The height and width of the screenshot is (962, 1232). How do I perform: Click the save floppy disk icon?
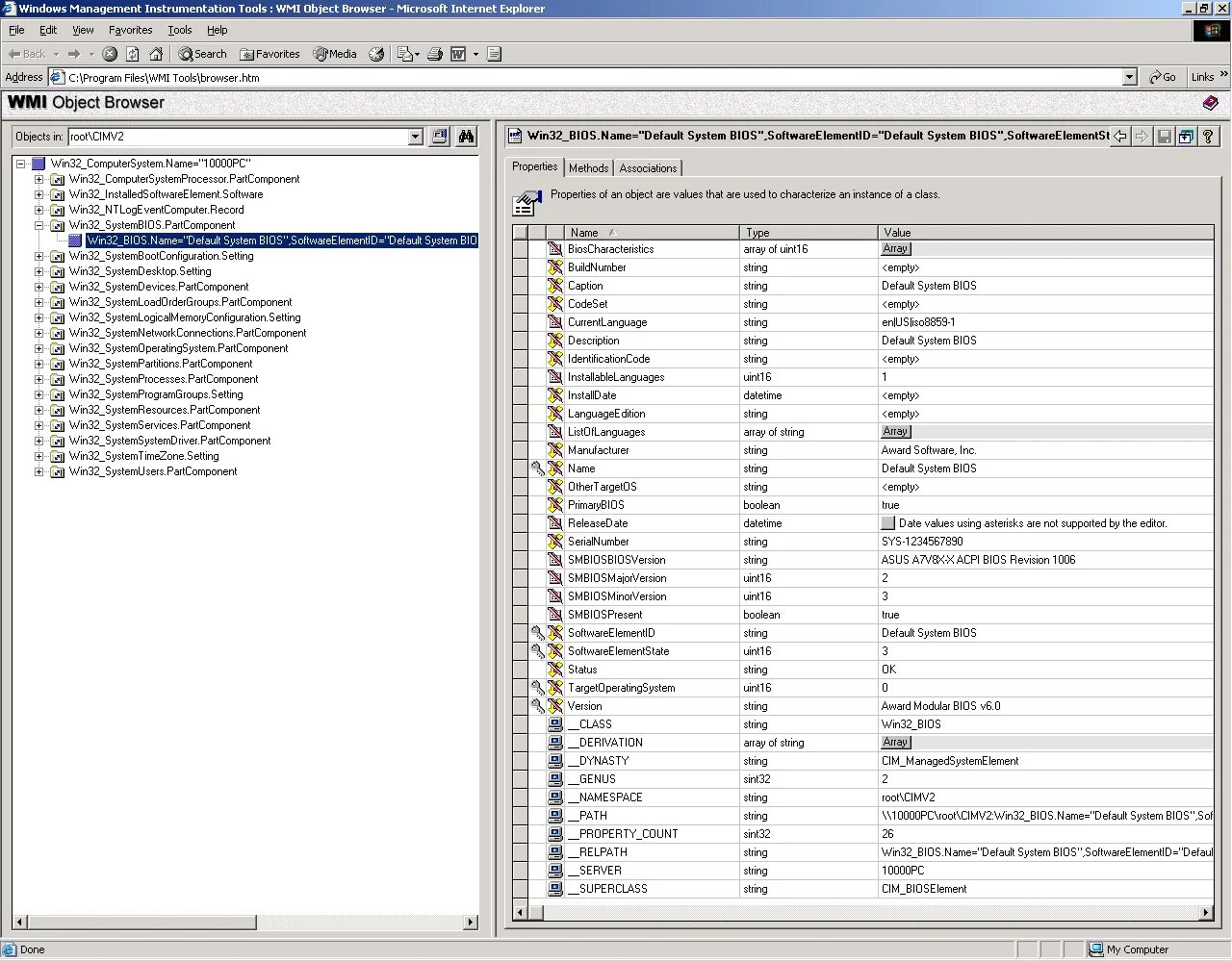(1164, 137)
